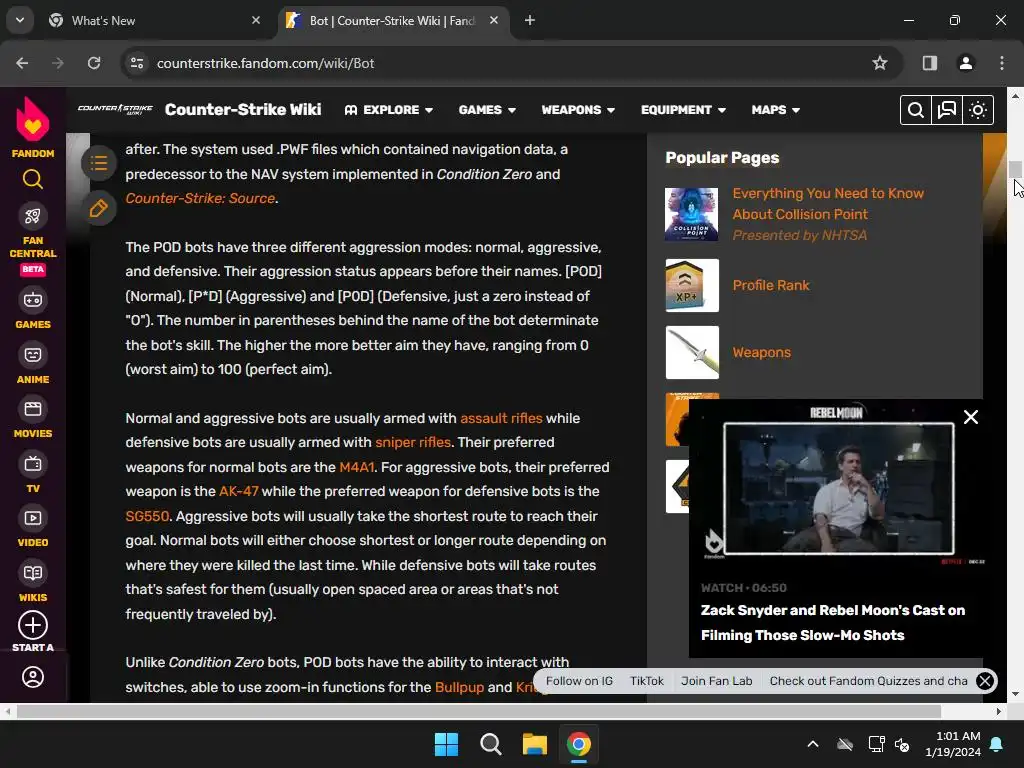Click the Fandom sidebar search icon

(33, 179)
